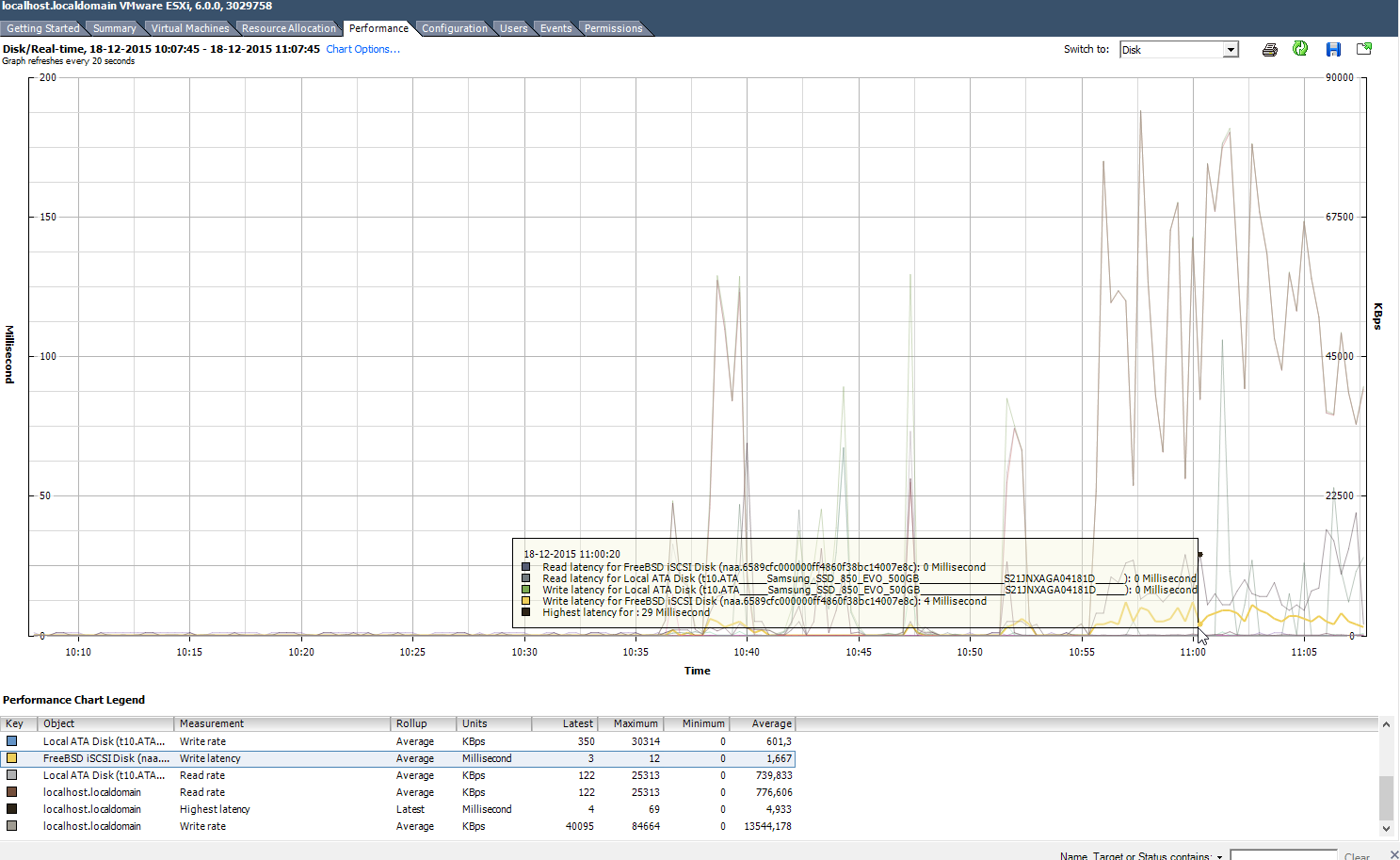Image resolution: width=1400 pixels, height=860 pixels.
Task: Click the gray swatch for Local ATA Disk read rate
Action: [x=12, y=775]
